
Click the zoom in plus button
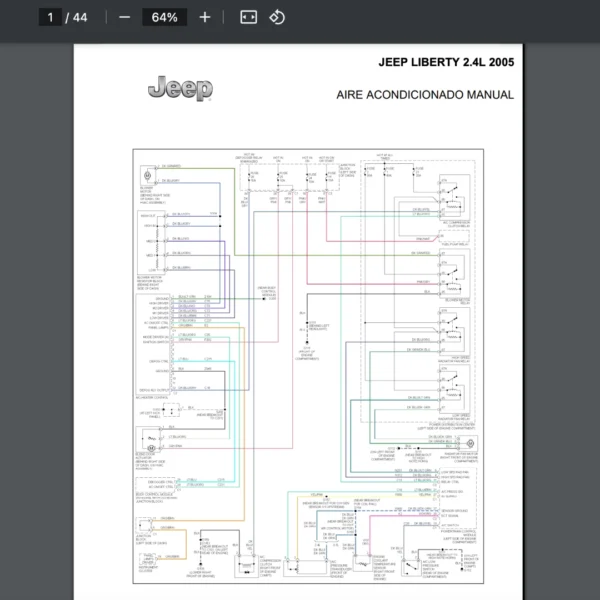[205, 17]
